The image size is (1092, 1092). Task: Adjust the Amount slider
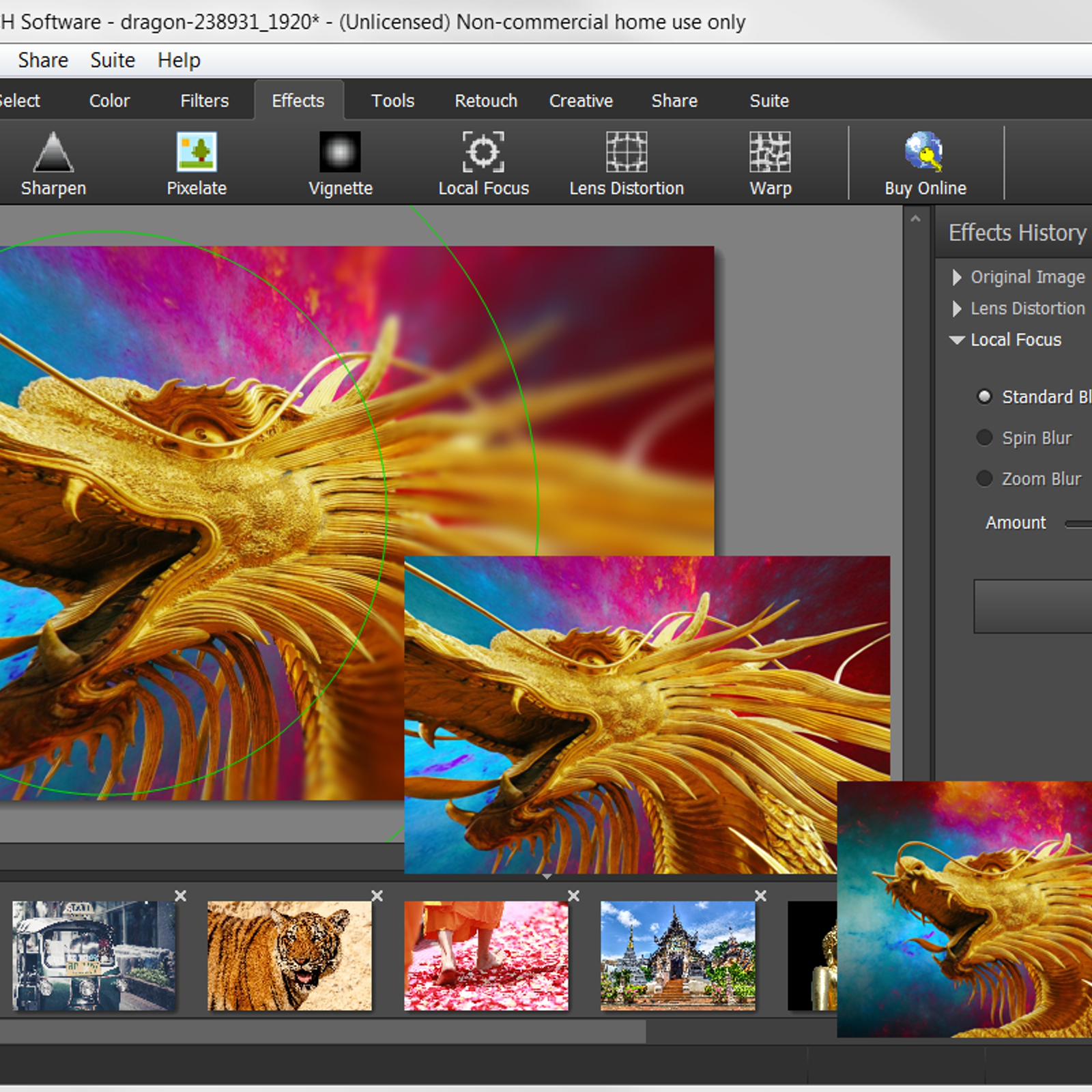pos(1078,523)
